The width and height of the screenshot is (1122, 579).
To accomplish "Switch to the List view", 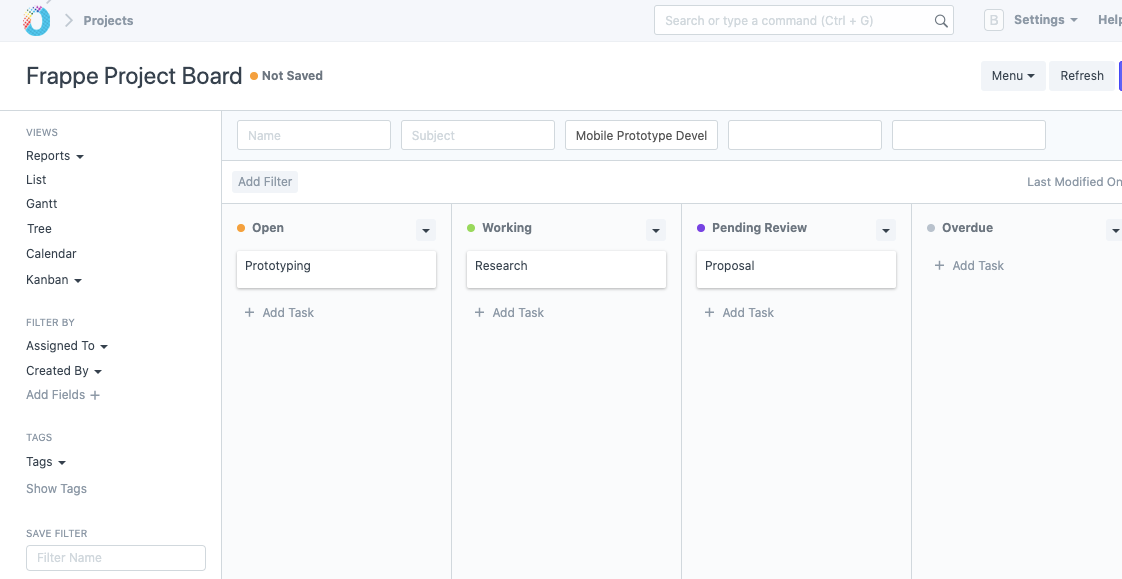I will point(36,180).
